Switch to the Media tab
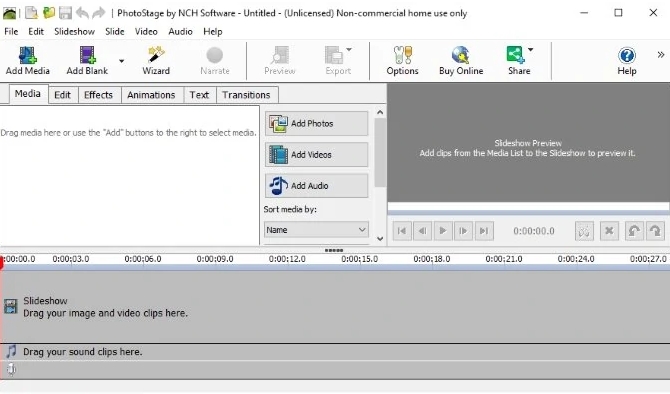Image resolution: width=670 pixels, height=394 pixels. coord(28,94)
